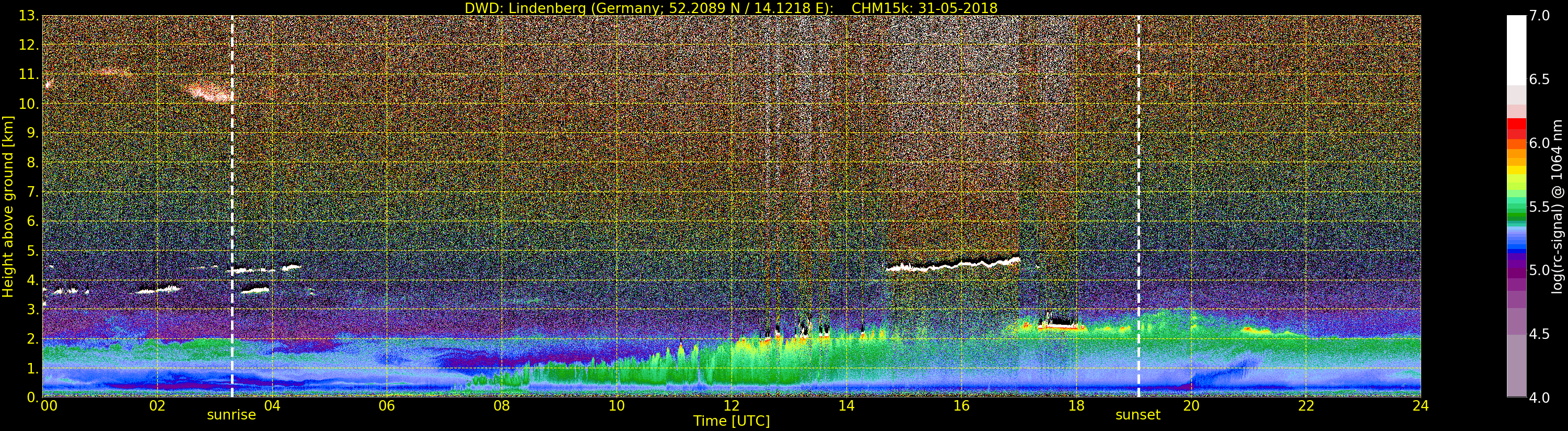Click the time axis tick '16'
Image resolution: width=1568 pixels, height=431 pixels.
[961, 406]
